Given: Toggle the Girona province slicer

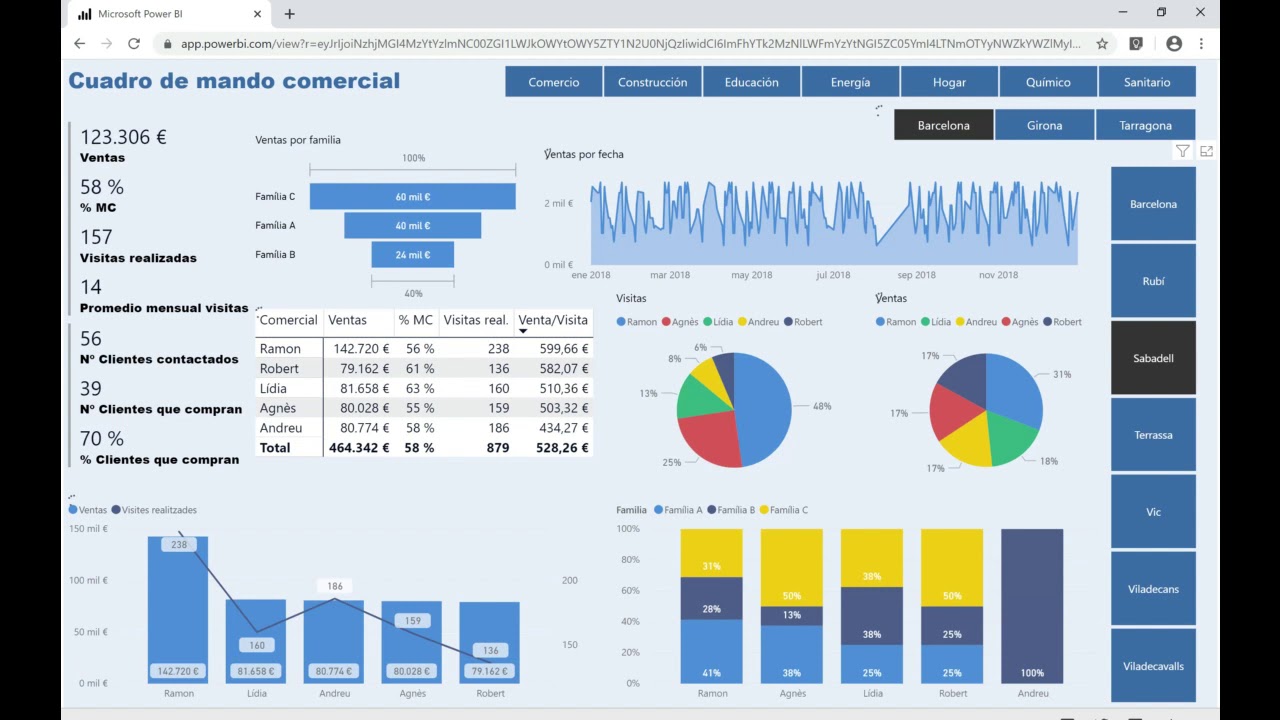Looking at the screenshot, I should coord(1045,125).
